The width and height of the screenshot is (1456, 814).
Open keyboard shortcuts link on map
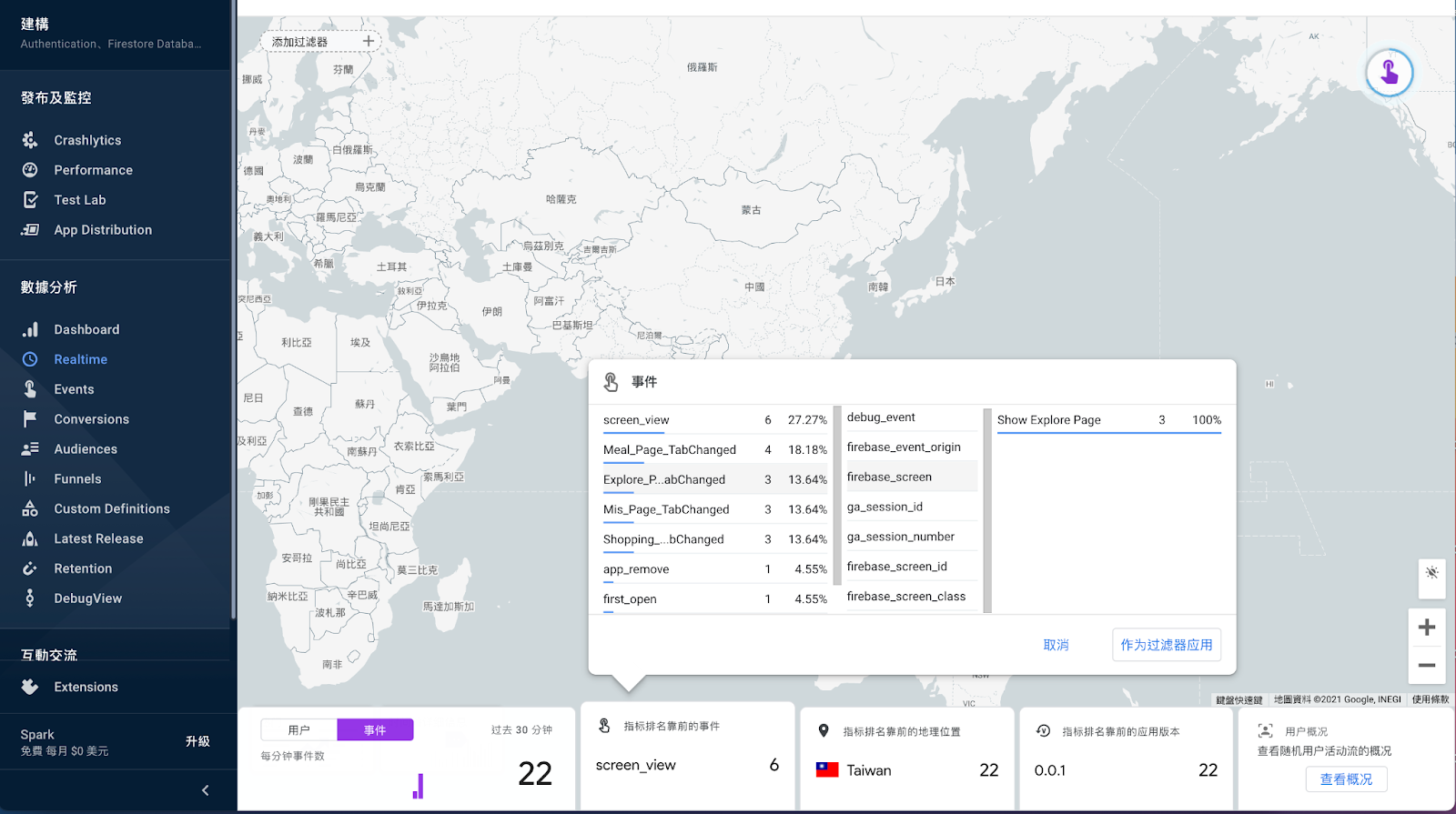click(x=1239, y=699)
